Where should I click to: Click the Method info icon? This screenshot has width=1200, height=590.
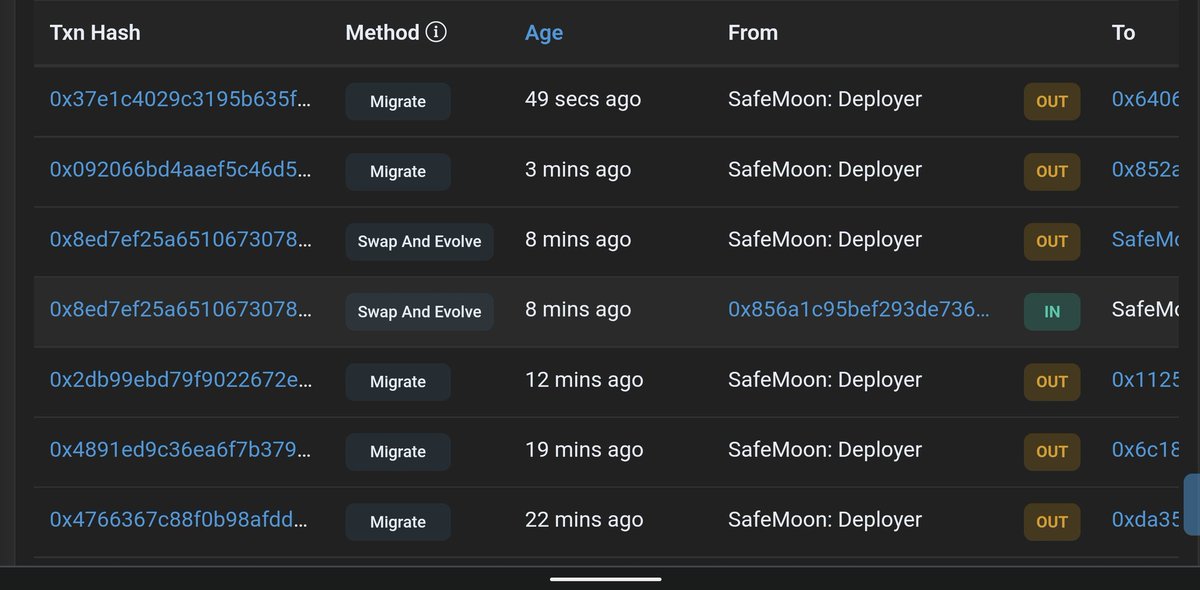click(x=436, y=32)
